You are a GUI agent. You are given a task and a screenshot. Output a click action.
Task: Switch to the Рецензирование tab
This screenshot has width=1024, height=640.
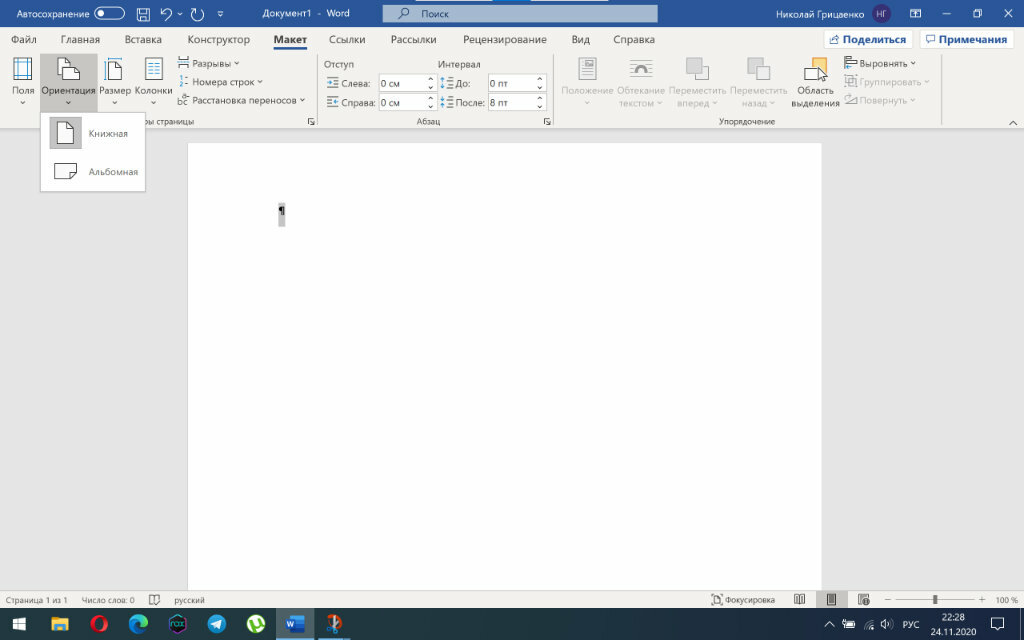click(504, 40)
